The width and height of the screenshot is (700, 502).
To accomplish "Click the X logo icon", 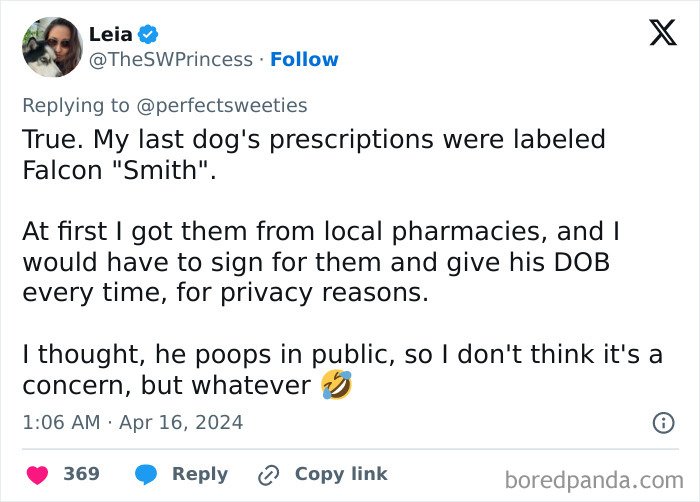I will (x=662, y=32).
